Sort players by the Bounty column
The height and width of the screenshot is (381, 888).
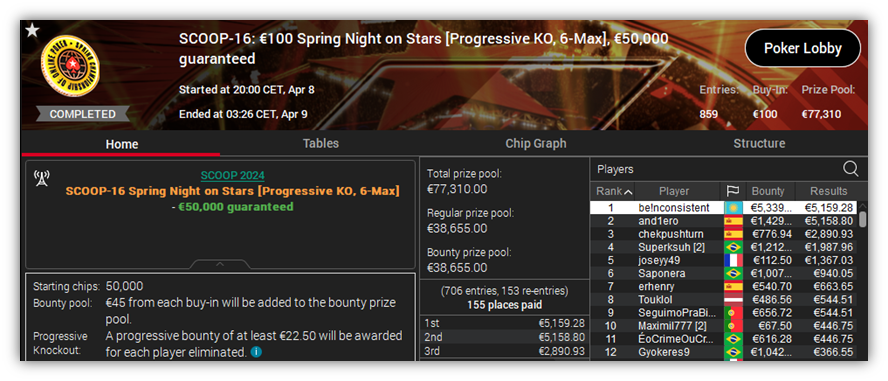tap(768, 191)
